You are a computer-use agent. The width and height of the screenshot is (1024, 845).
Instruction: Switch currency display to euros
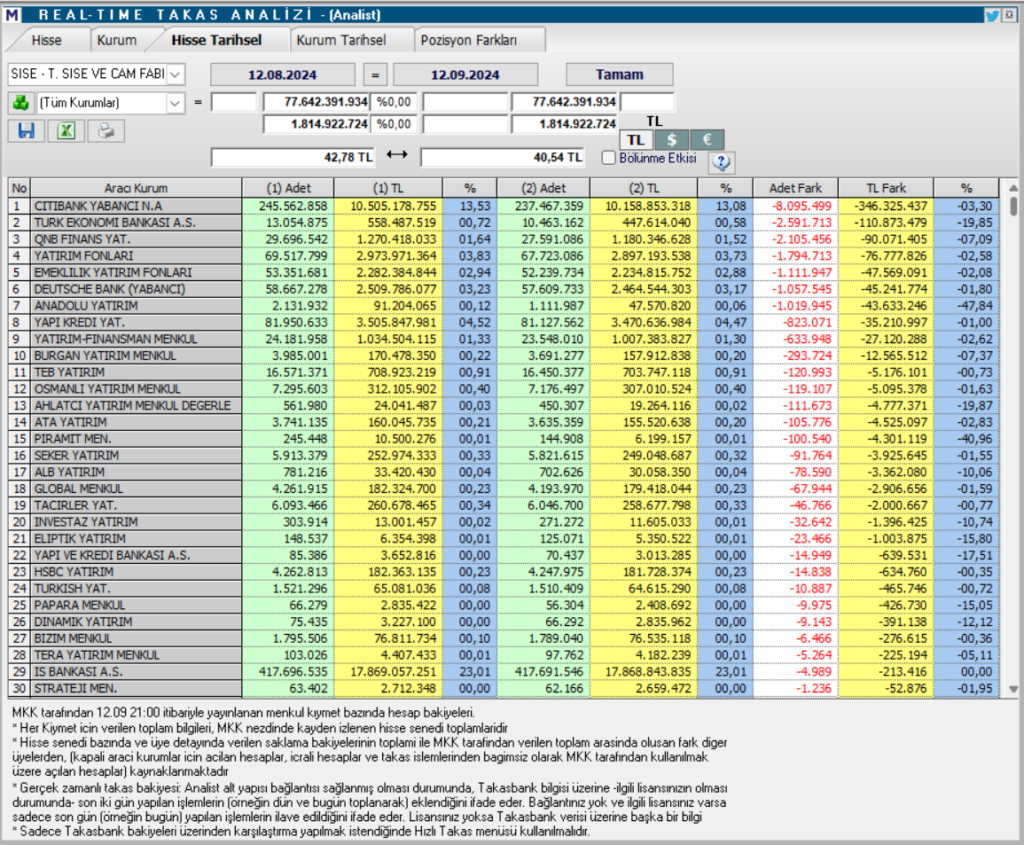tap(706, 140)
